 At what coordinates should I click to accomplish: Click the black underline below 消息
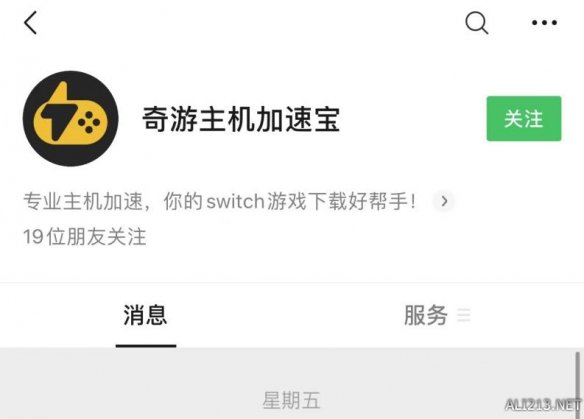(146, 346)
